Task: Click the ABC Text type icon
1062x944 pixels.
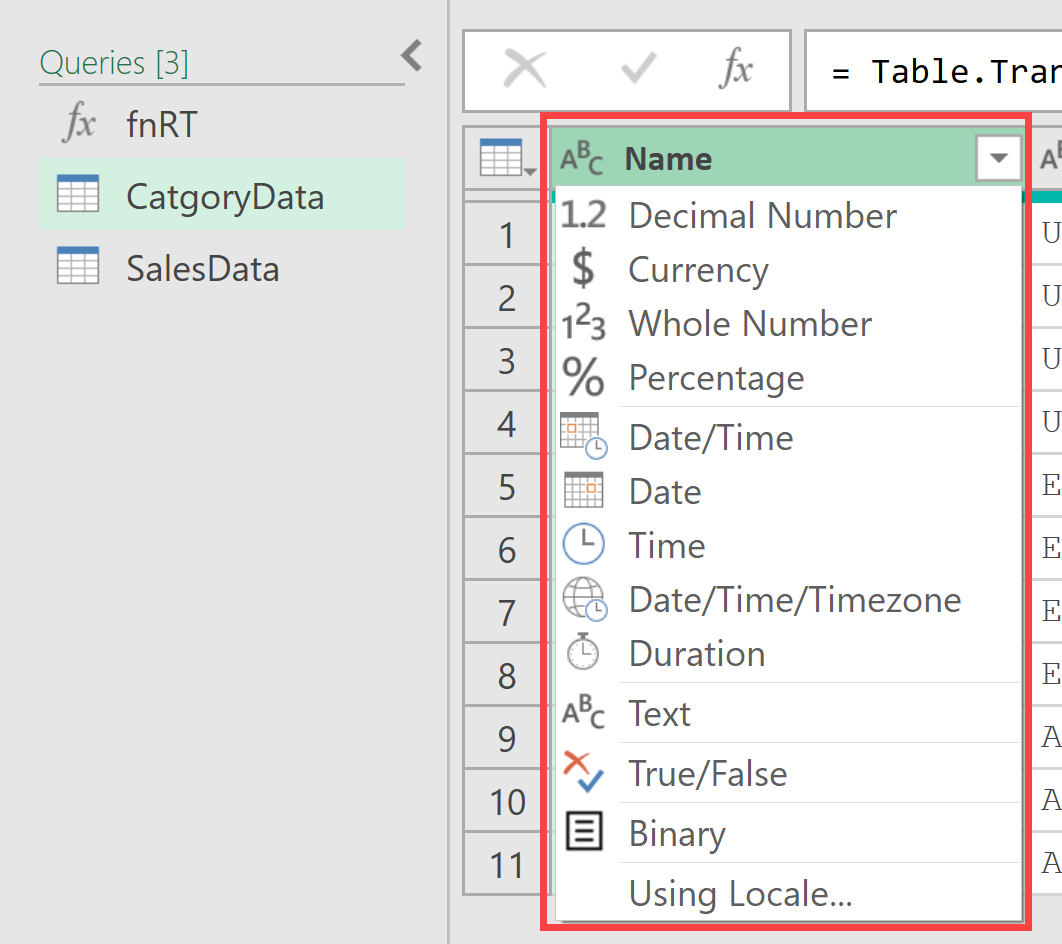Action: click(583, 712)
